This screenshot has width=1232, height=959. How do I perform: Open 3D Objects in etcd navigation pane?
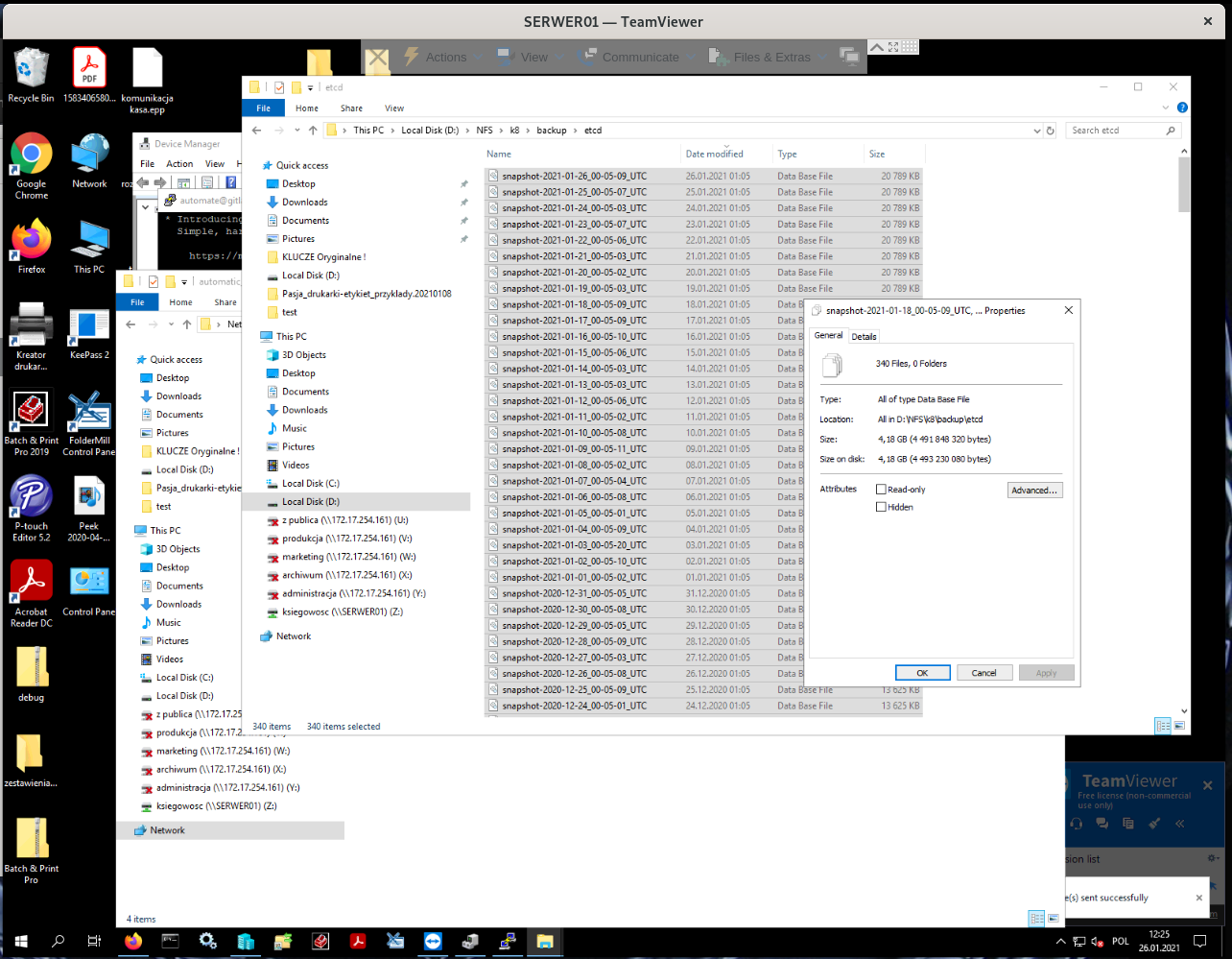click(303, 355)
